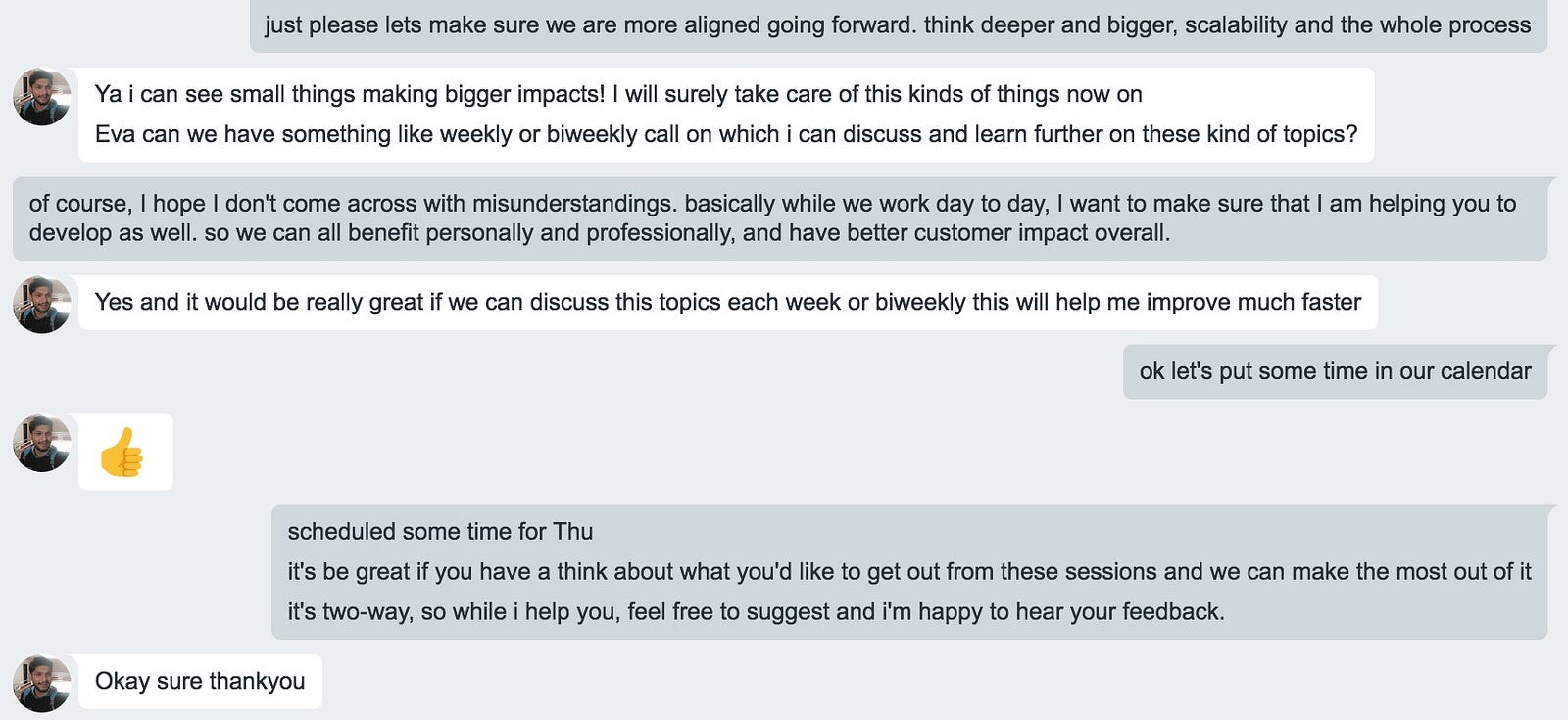Click the 'scheduled some time for Thu' line
1568x720 pixels.
click(440, 532)
